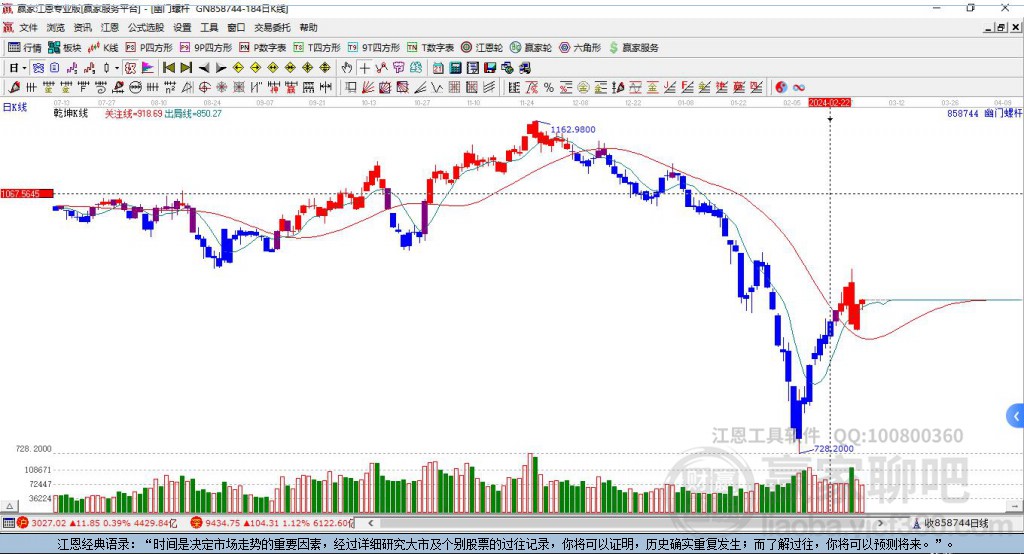Expand the candlestick style dropdown arrow
This screenshot has height=554, width=1024.
coord(117,68)
